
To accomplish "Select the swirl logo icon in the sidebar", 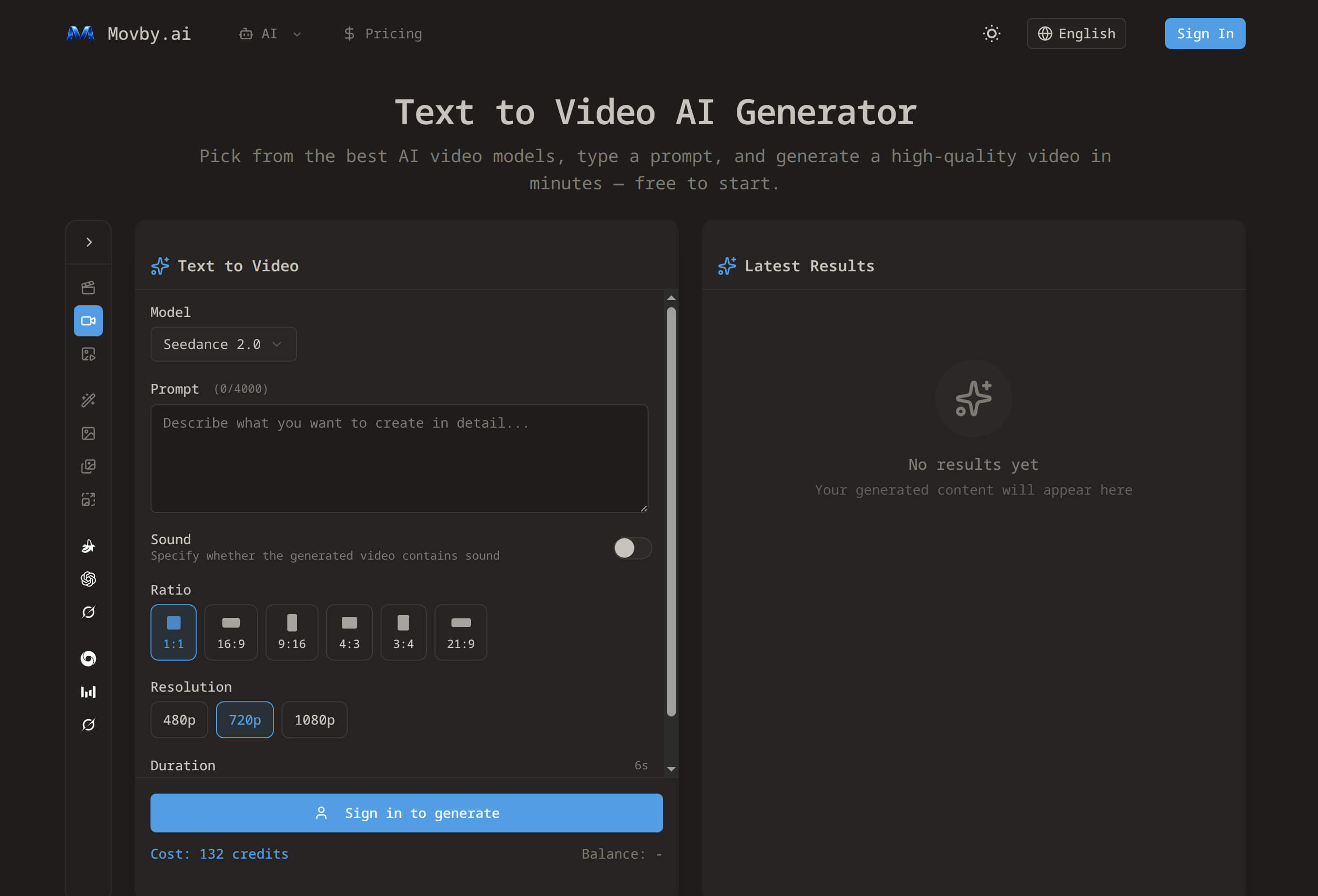I will [88, 658].
